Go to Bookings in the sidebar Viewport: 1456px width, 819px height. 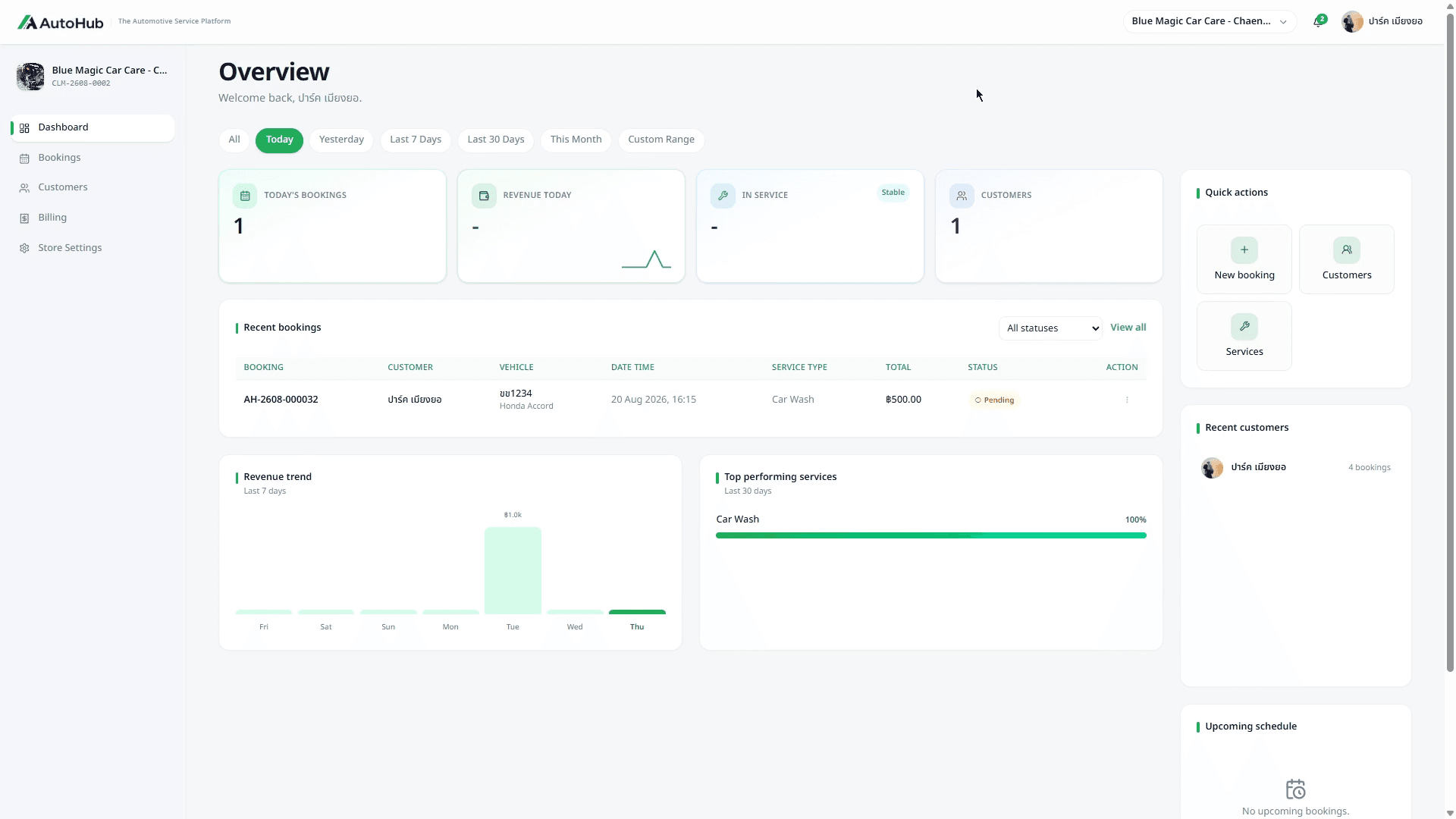click(x=93, y=158)
